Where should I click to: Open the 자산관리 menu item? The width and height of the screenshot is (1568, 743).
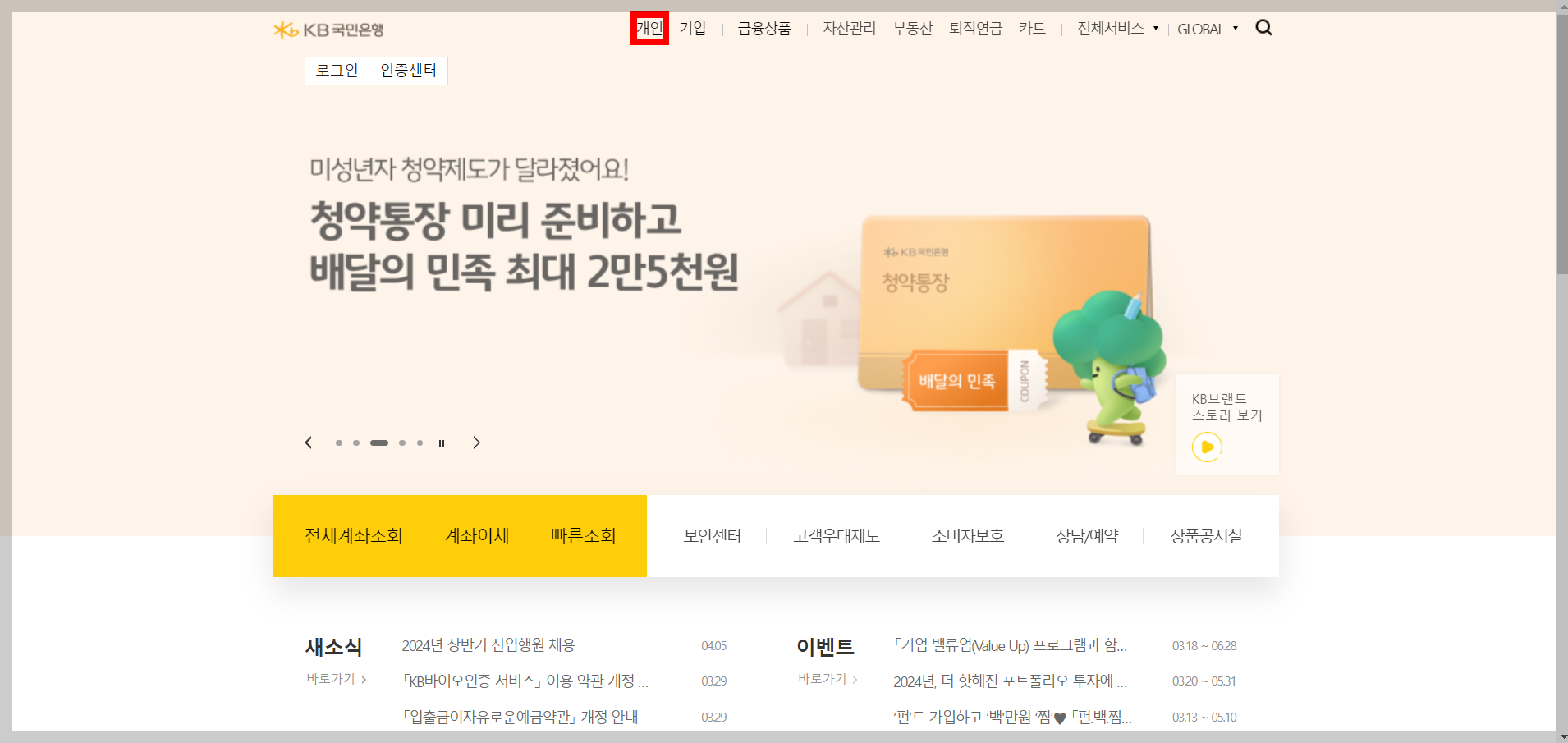850,27
